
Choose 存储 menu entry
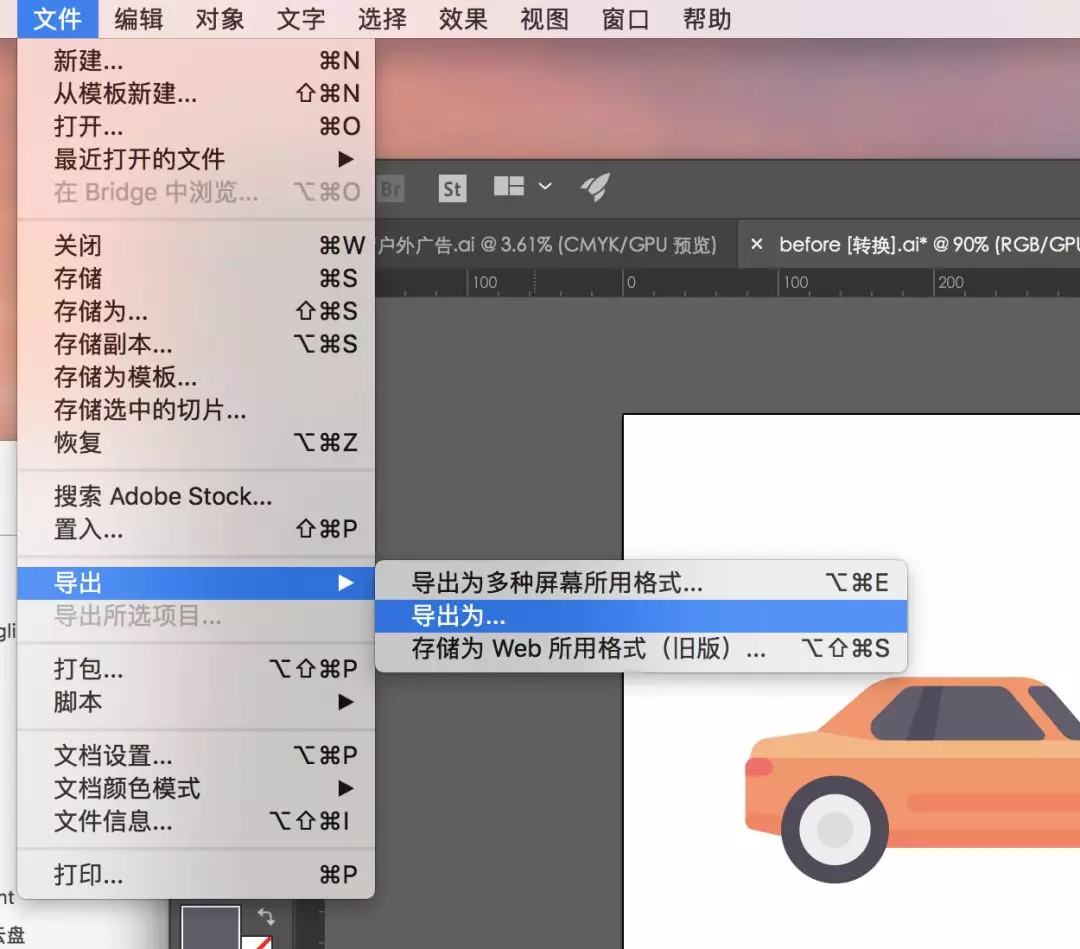[196, 278]
